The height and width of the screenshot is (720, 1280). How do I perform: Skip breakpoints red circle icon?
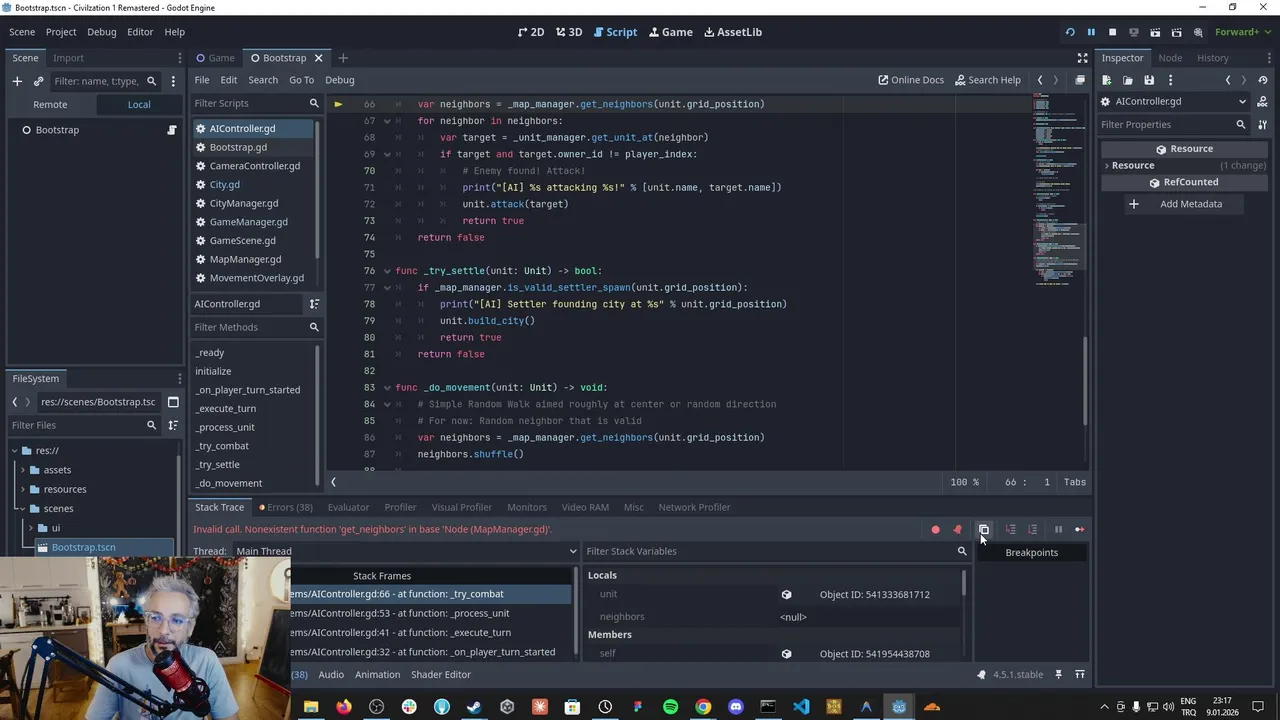click(x=936, y=530)
